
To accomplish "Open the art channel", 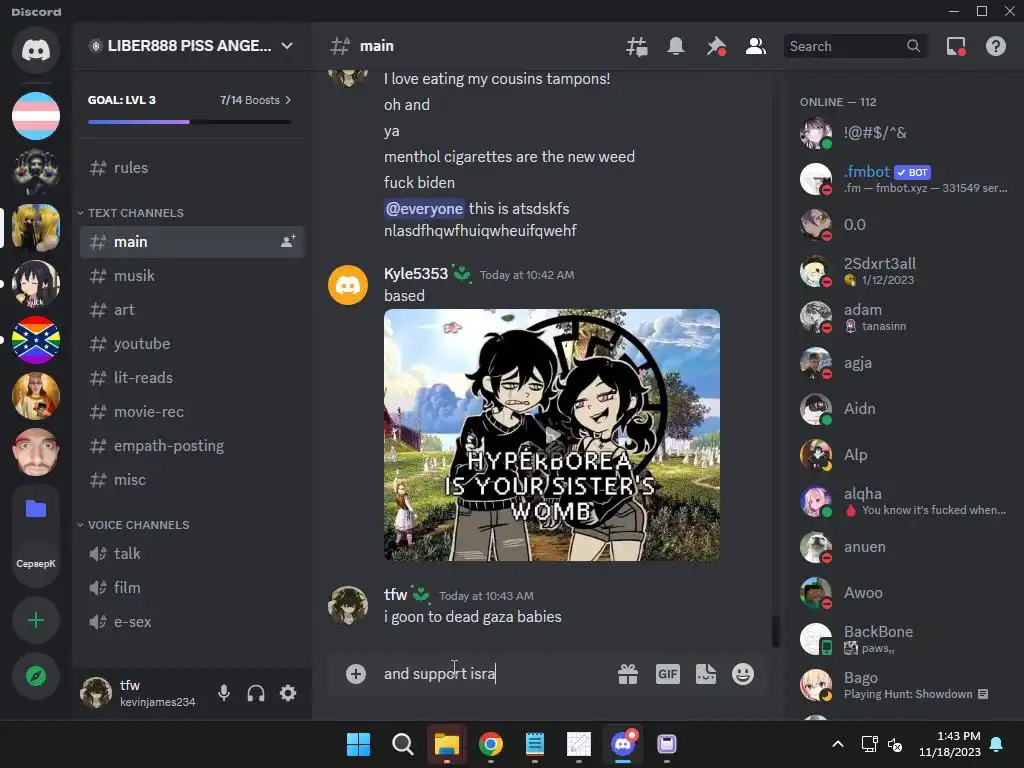I will point(192,310).
